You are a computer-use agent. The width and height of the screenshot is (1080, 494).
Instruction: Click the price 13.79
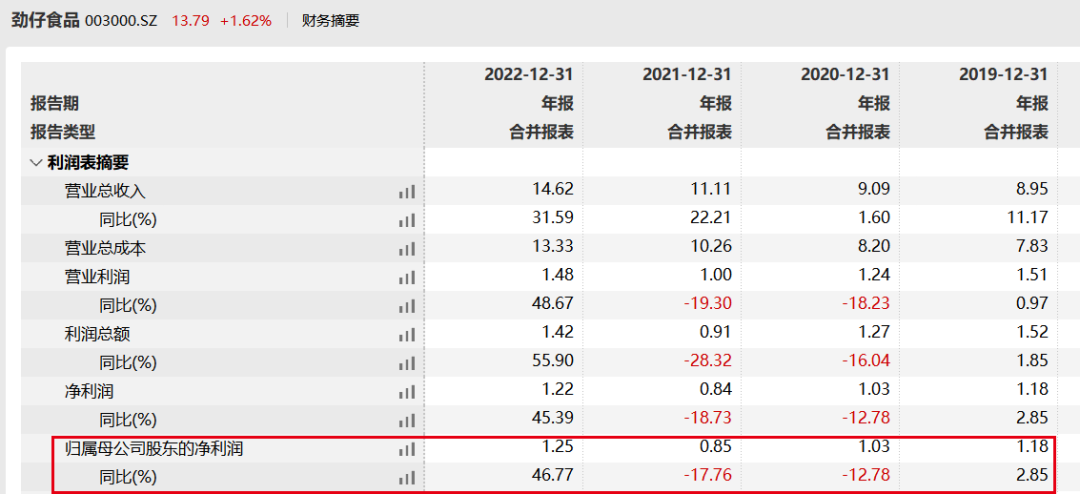(189, 21)
